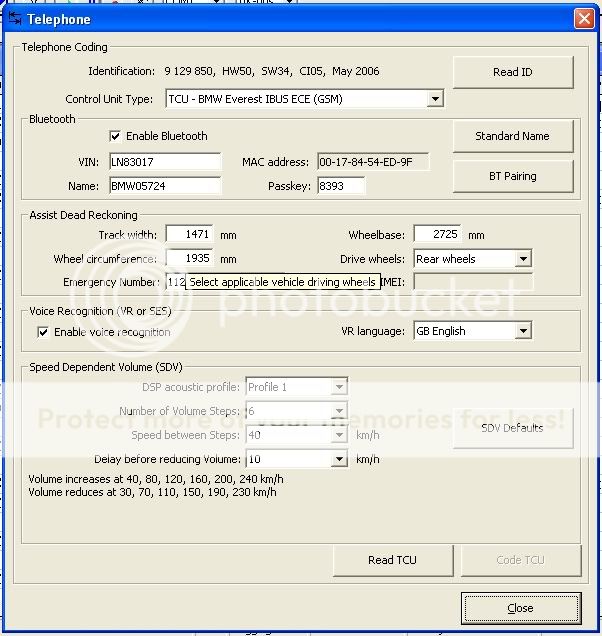This screenshot has height=636, width=602.
Task: Click into the VIN input field
Action: point(164,162)
